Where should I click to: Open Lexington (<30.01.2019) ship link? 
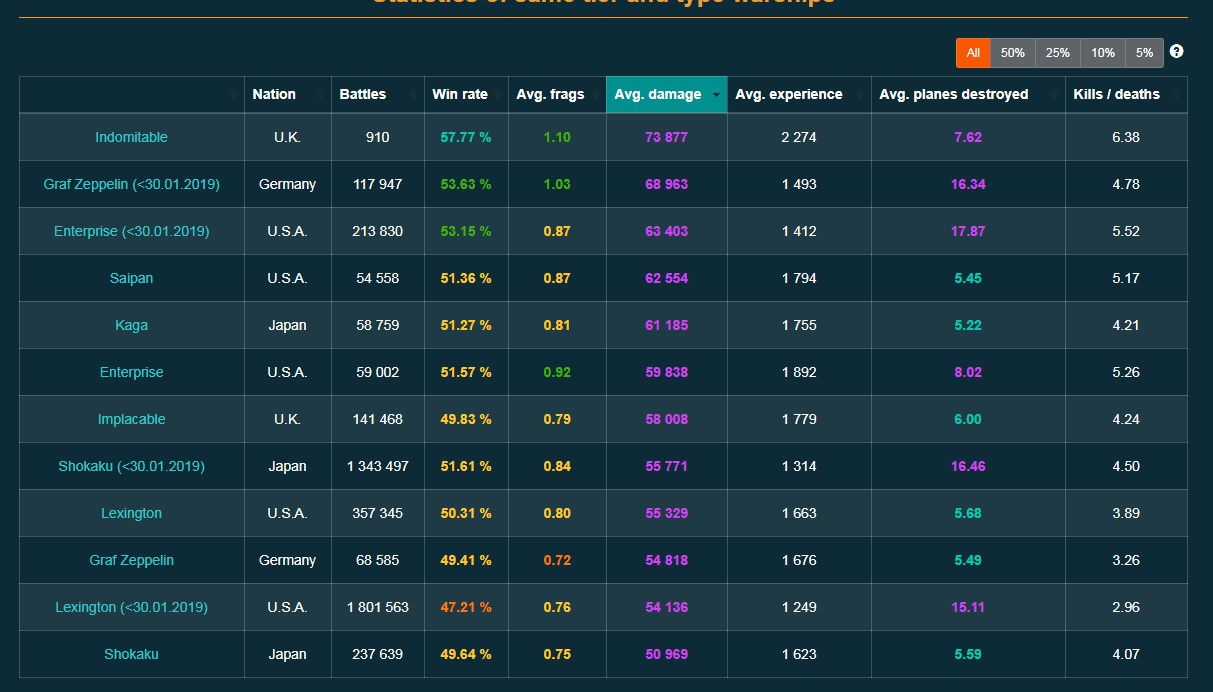131,607
